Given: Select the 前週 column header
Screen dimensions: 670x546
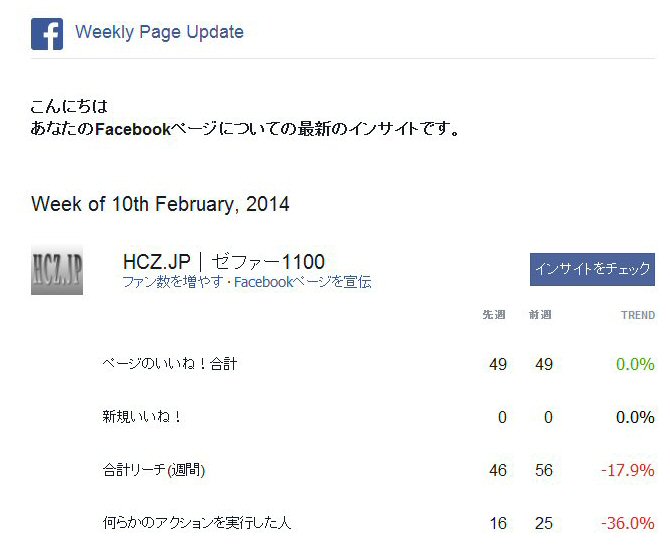Looking at the screenshot, I should (540, 315).
